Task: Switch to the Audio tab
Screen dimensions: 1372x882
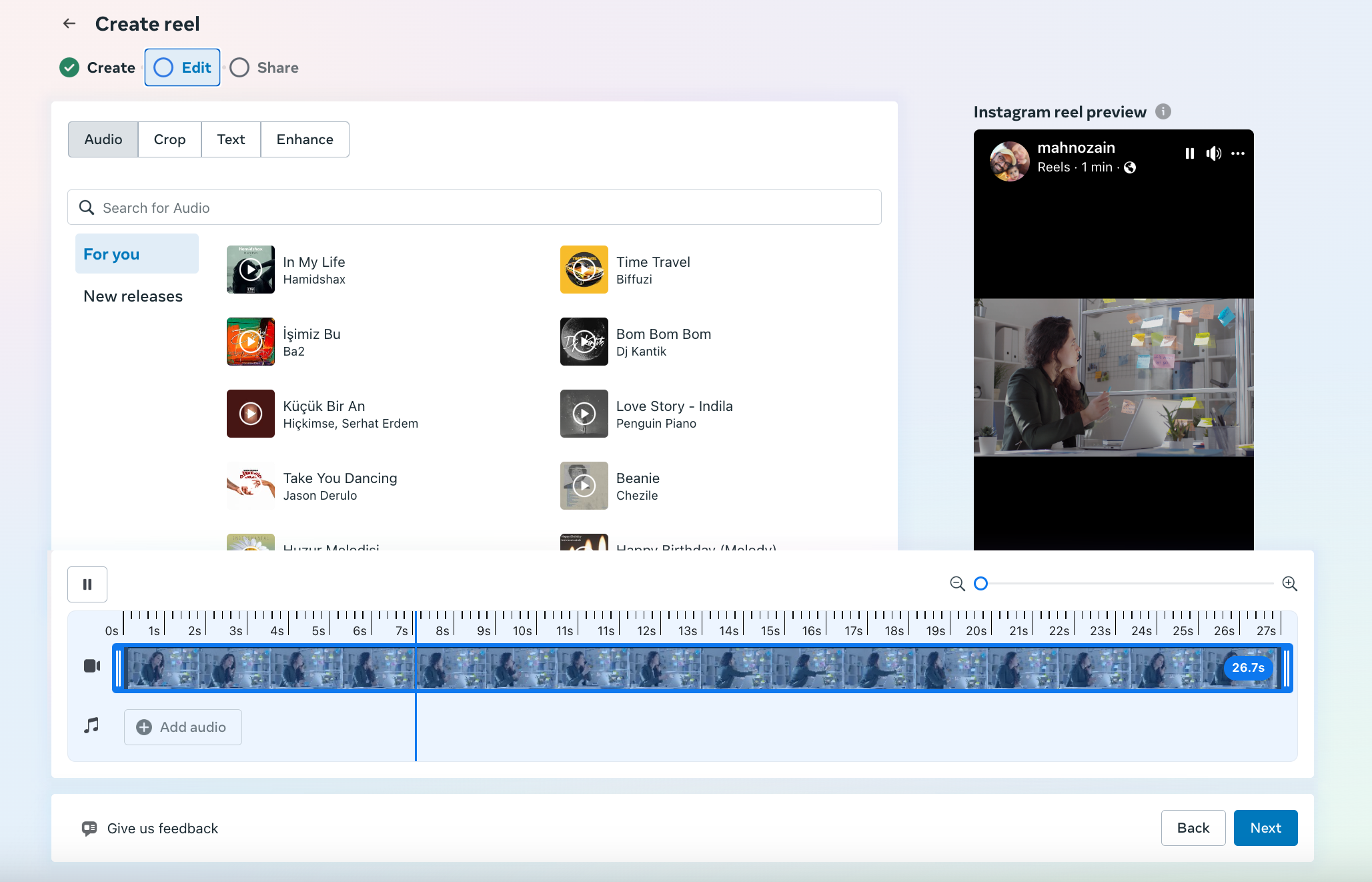Action: 103,139
